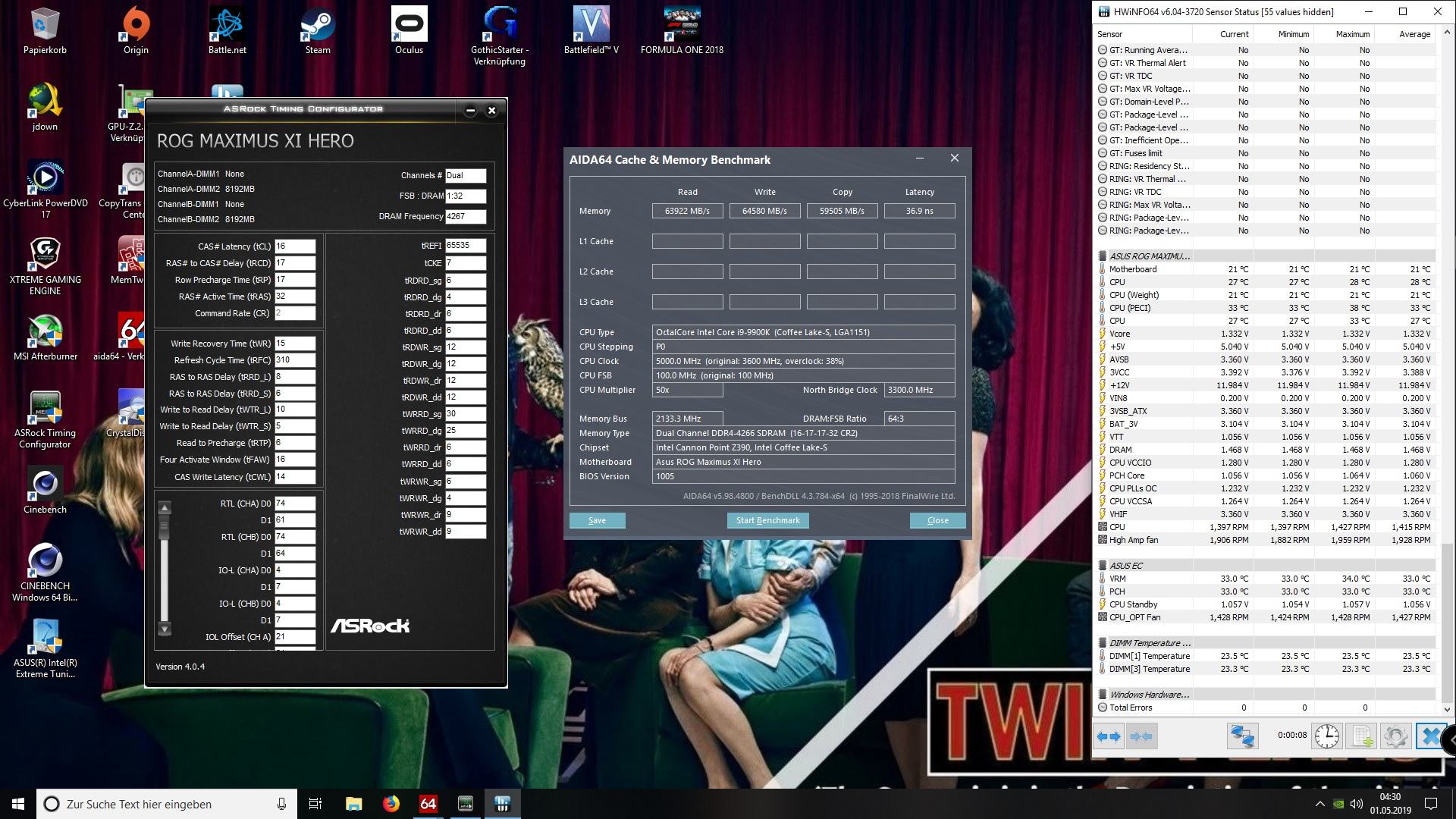Reset HWiNFO elapsed time clock icon
The height and width of the screenshot is (819, 1456).
point(1326,736)
